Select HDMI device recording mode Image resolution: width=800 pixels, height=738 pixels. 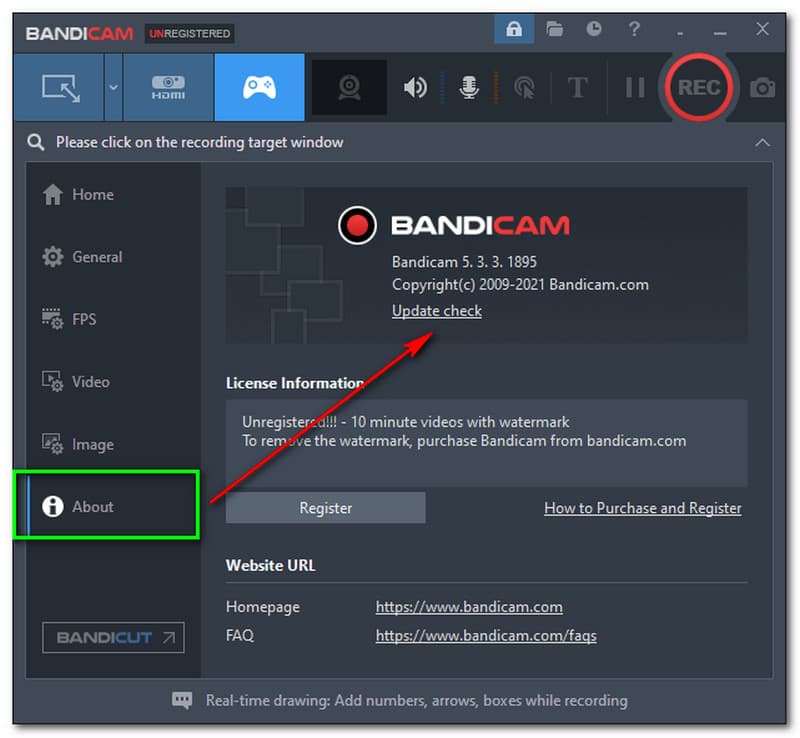[x=168, y=88]
